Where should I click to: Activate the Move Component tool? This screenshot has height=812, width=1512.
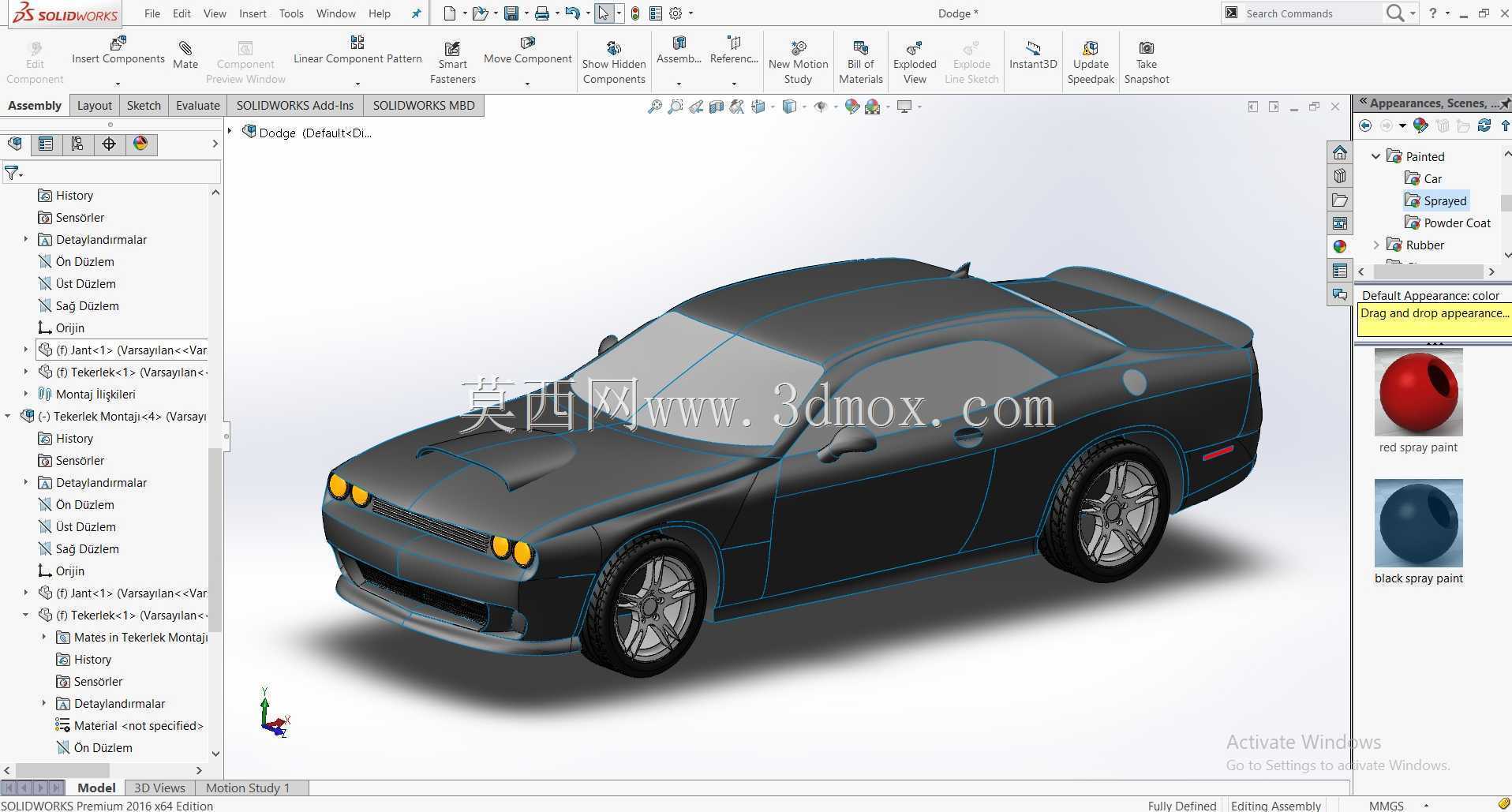click(x=527, y=51)
